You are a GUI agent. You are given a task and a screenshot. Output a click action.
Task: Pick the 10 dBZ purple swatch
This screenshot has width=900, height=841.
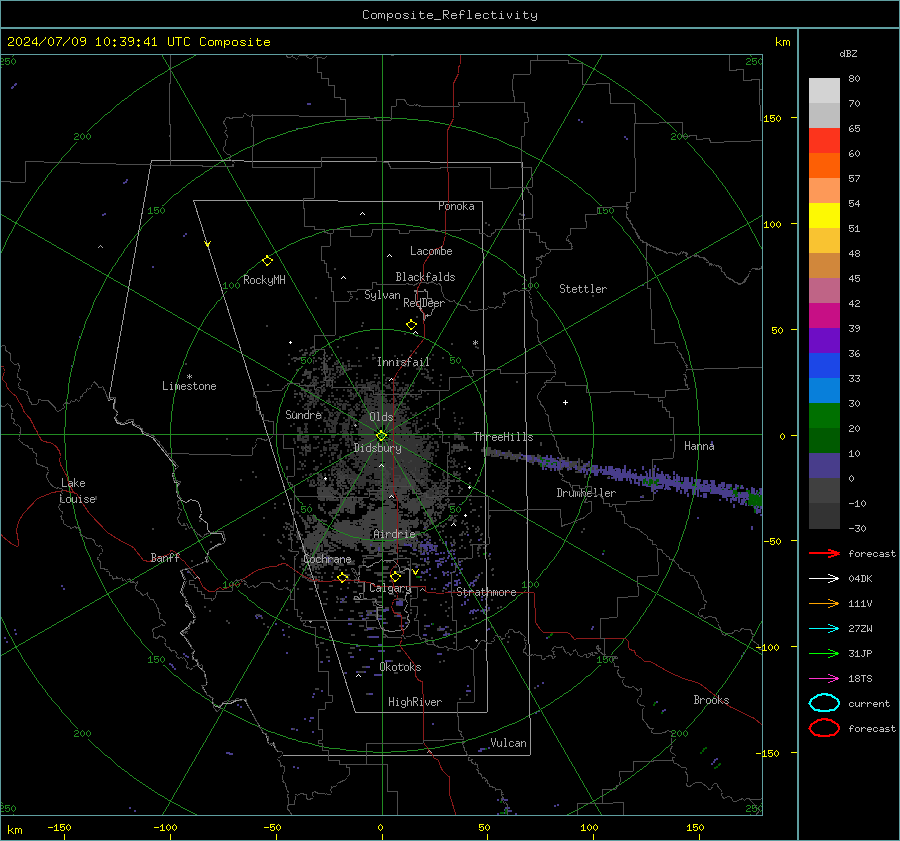tap(824, 466)
